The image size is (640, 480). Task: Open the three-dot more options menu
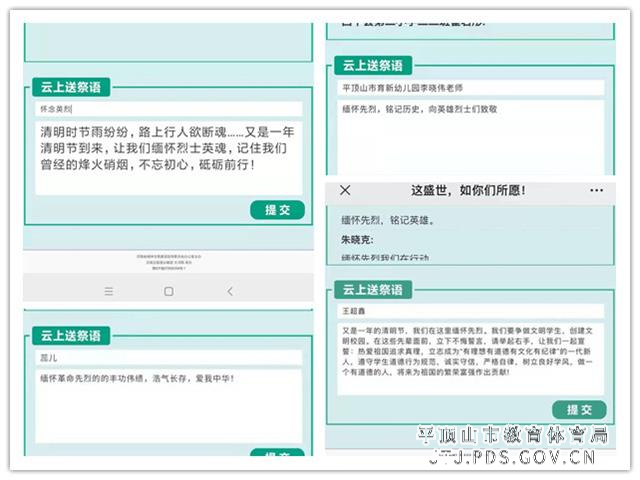click(596, 190)
